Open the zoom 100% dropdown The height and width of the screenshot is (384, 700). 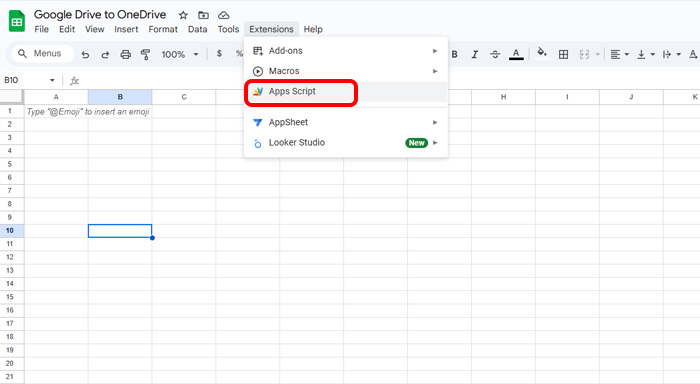point(179,54)
